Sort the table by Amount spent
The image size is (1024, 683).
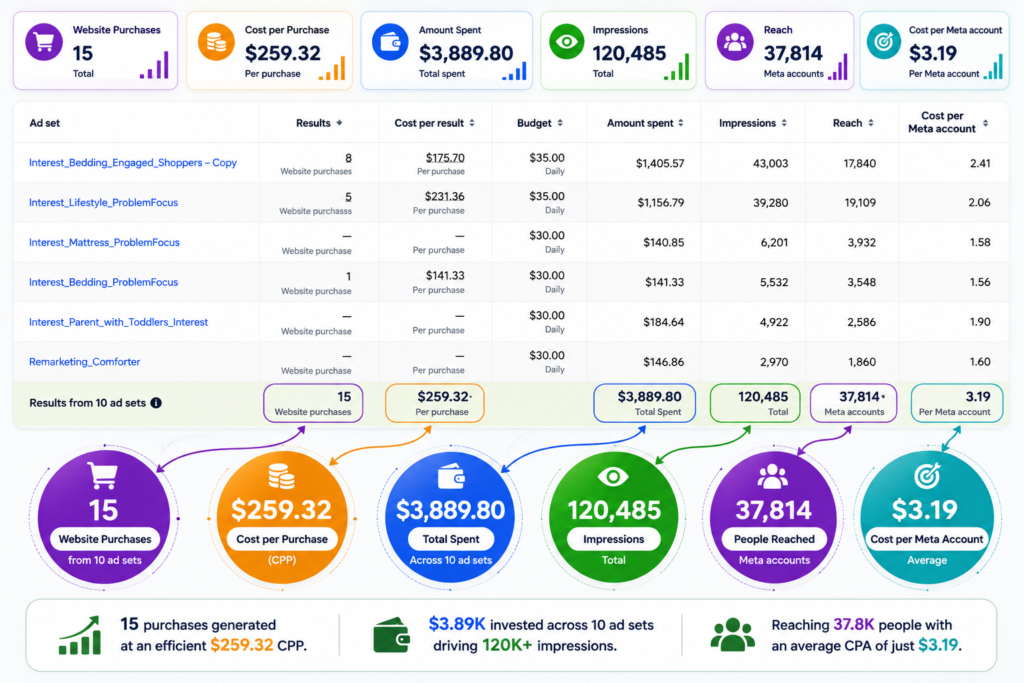tap(680, 123)
